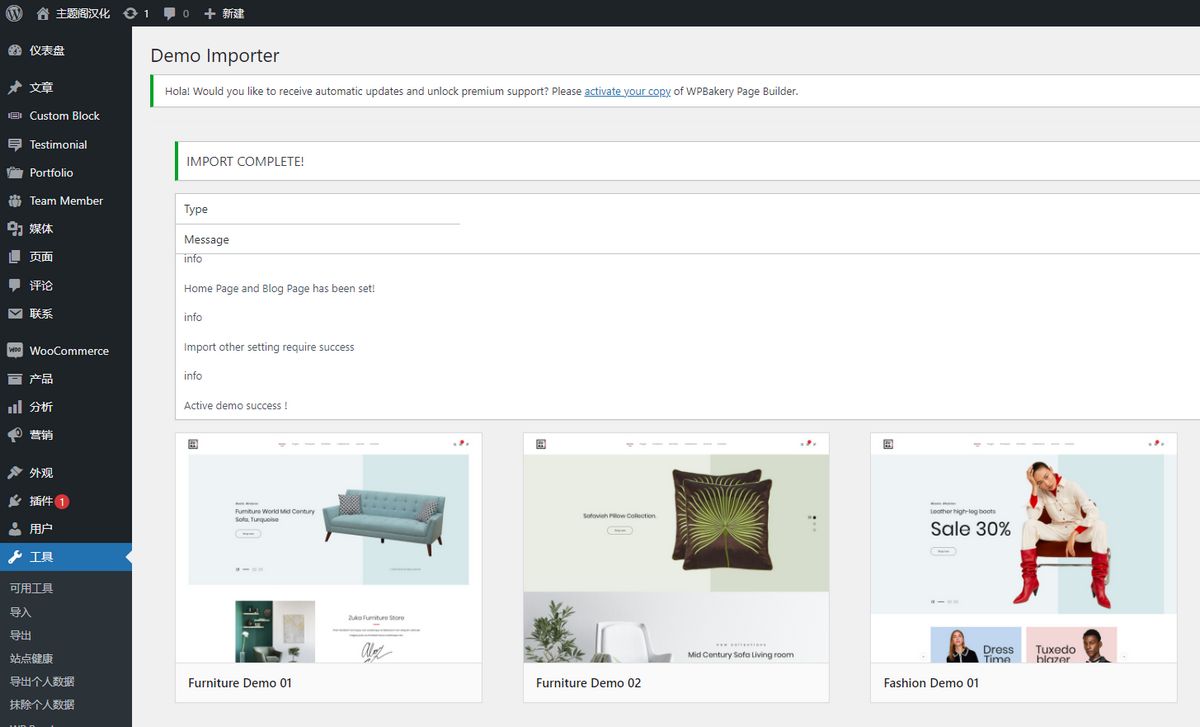
Task: Click the 外观 appearance brush icon
Action: (15, 473)
